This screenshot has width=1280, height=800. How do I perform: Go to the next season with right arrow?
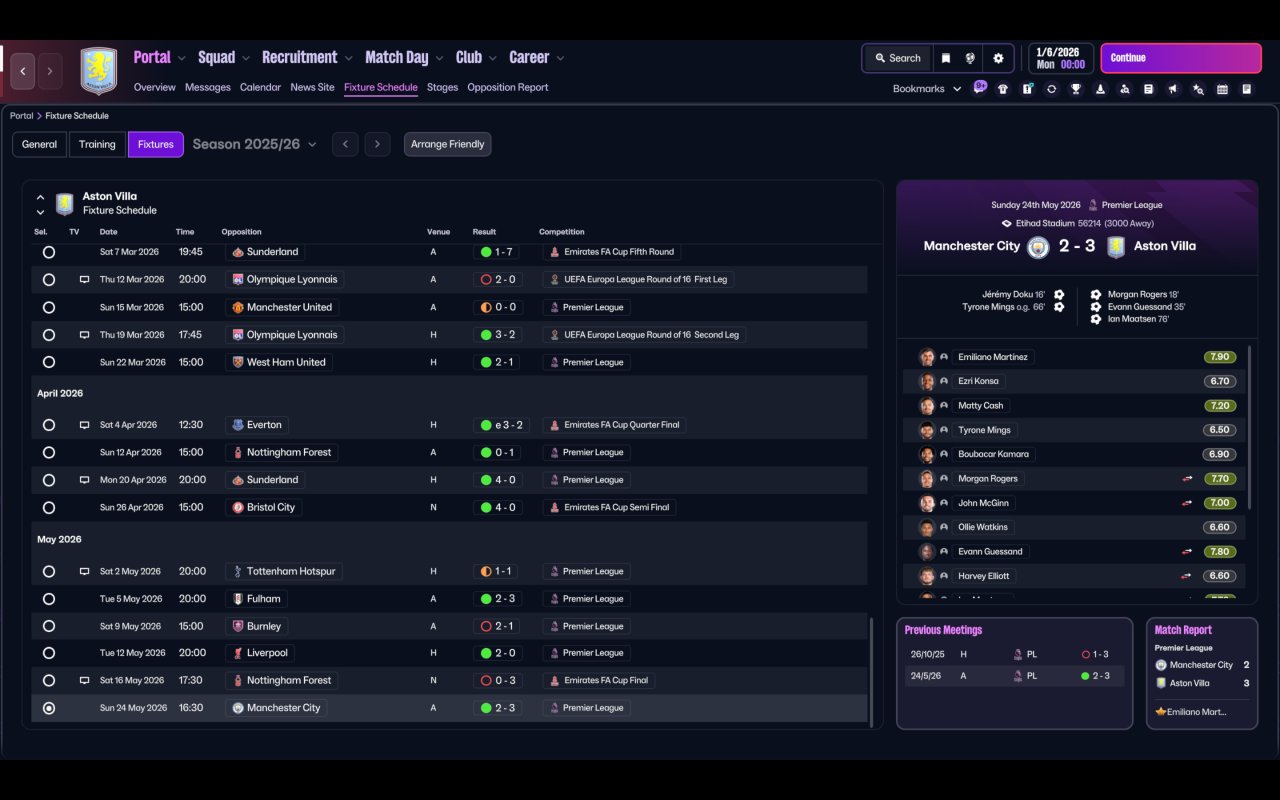pos(377,145)
